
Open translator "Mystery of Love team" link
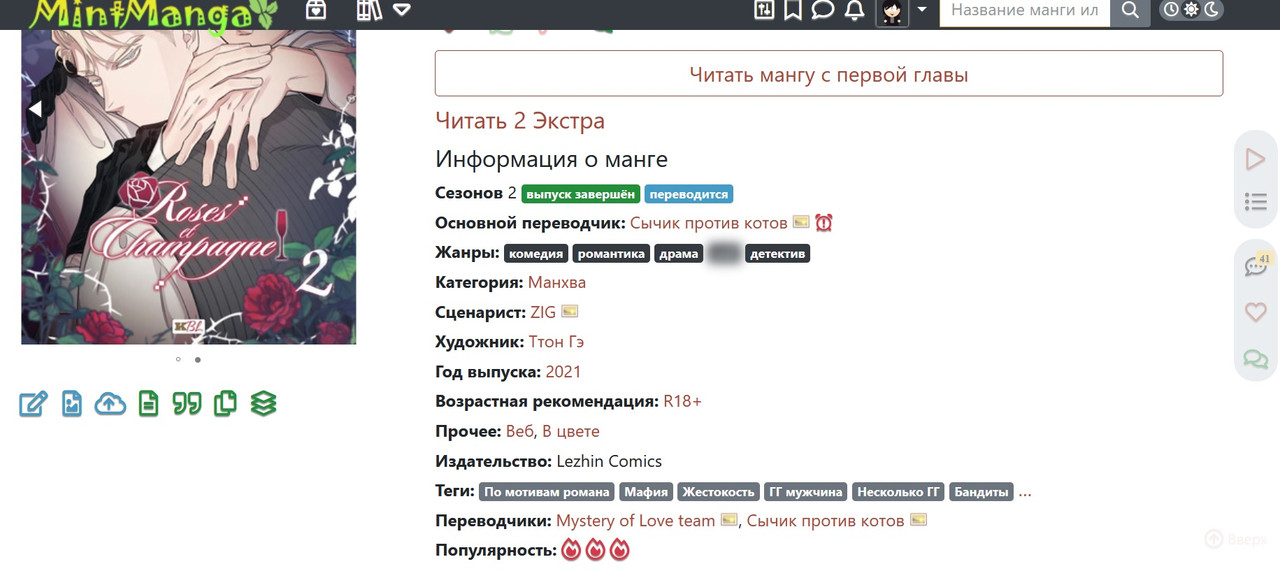click(635, 521)
